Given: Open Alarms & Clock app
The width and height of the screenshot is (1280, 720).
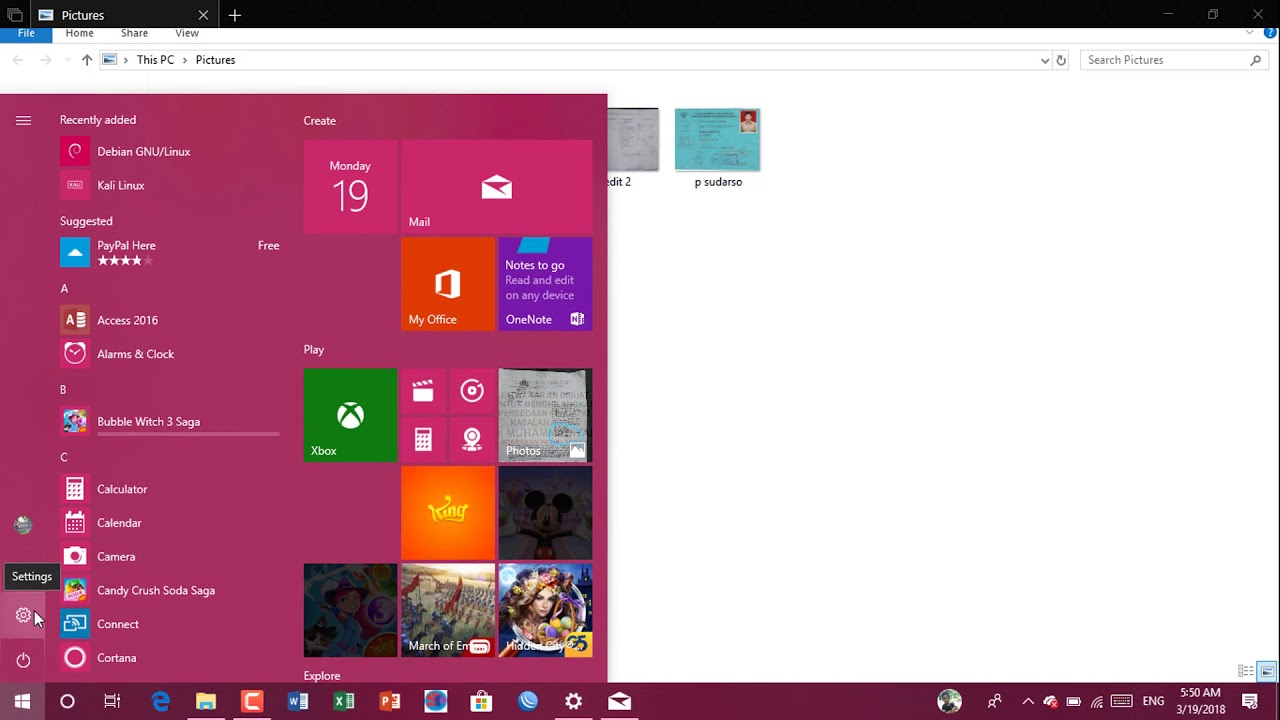Looking at the screenshot, I should [170, 354].
